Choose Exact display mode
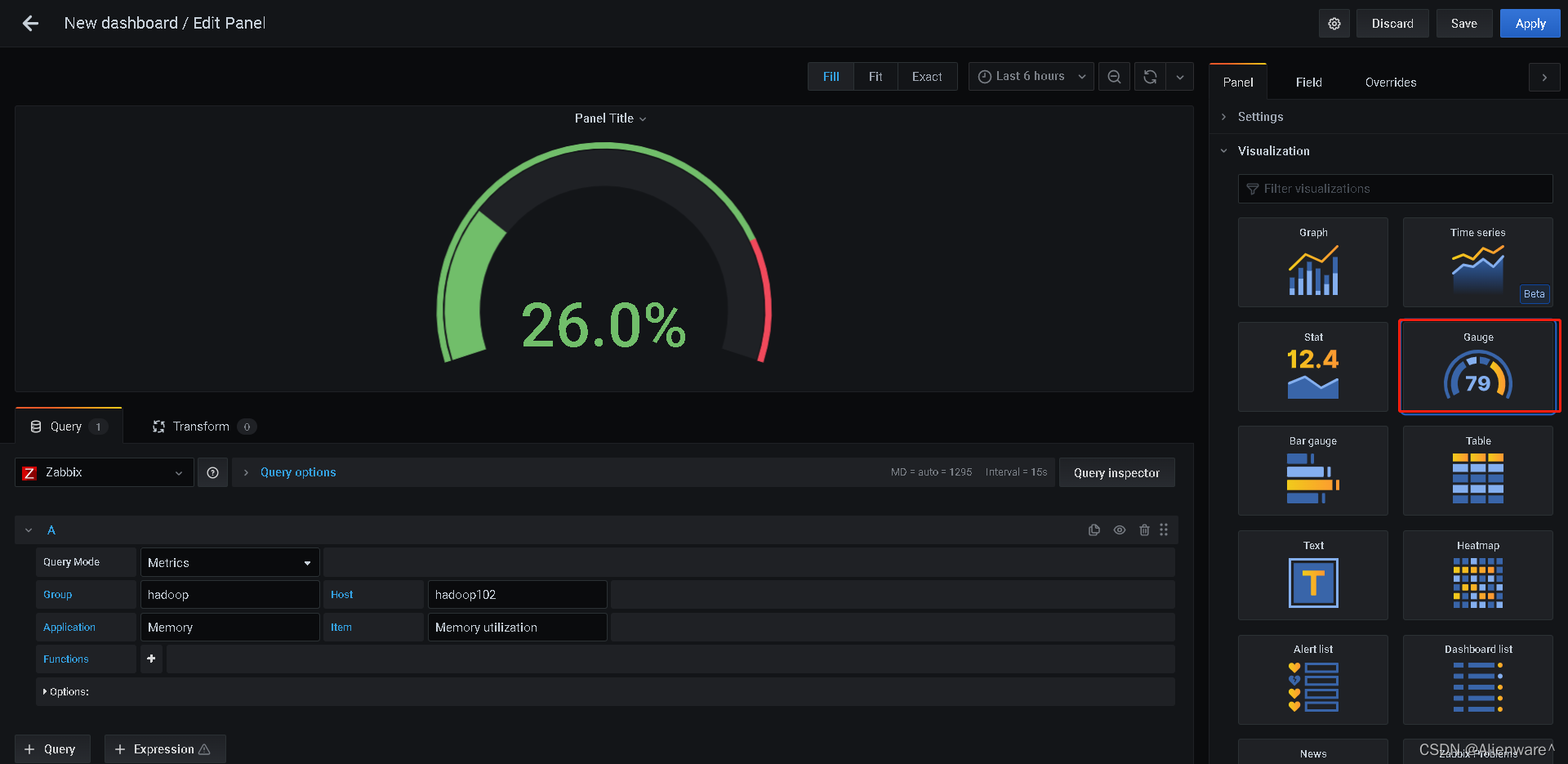 point(927,77)
